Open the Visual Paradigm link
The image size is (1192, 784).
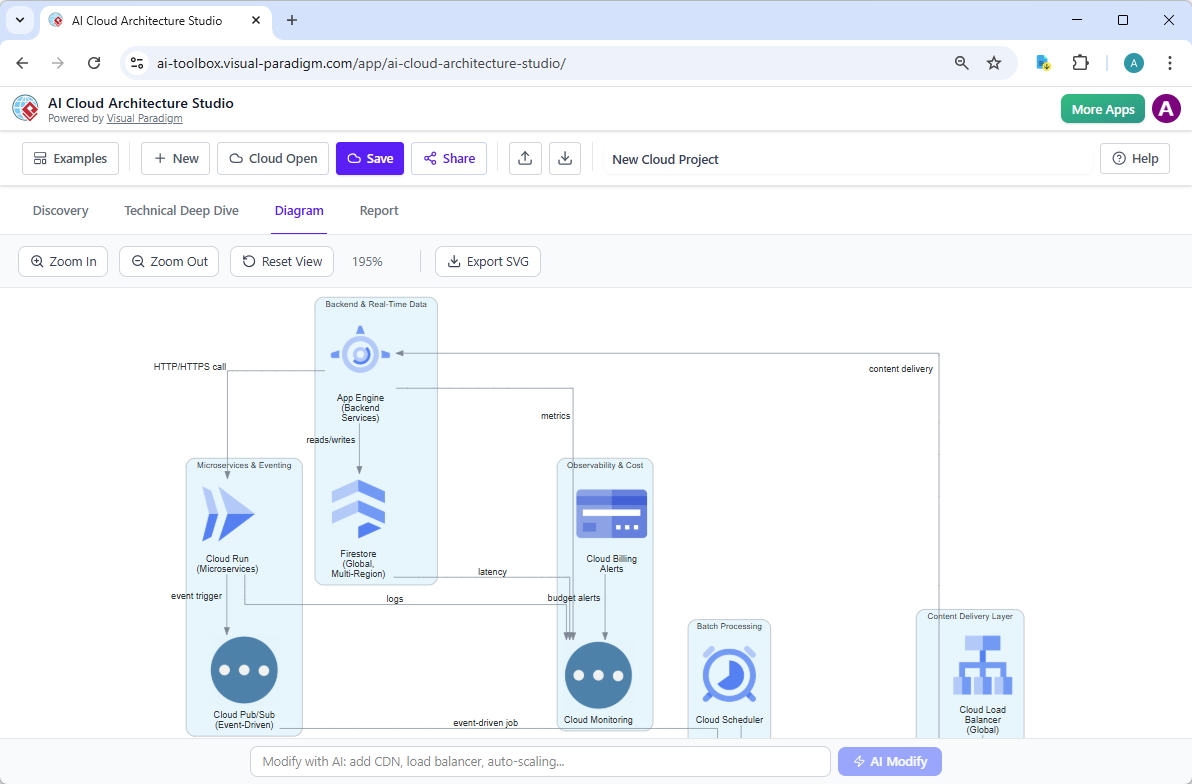tap(144, 117)
